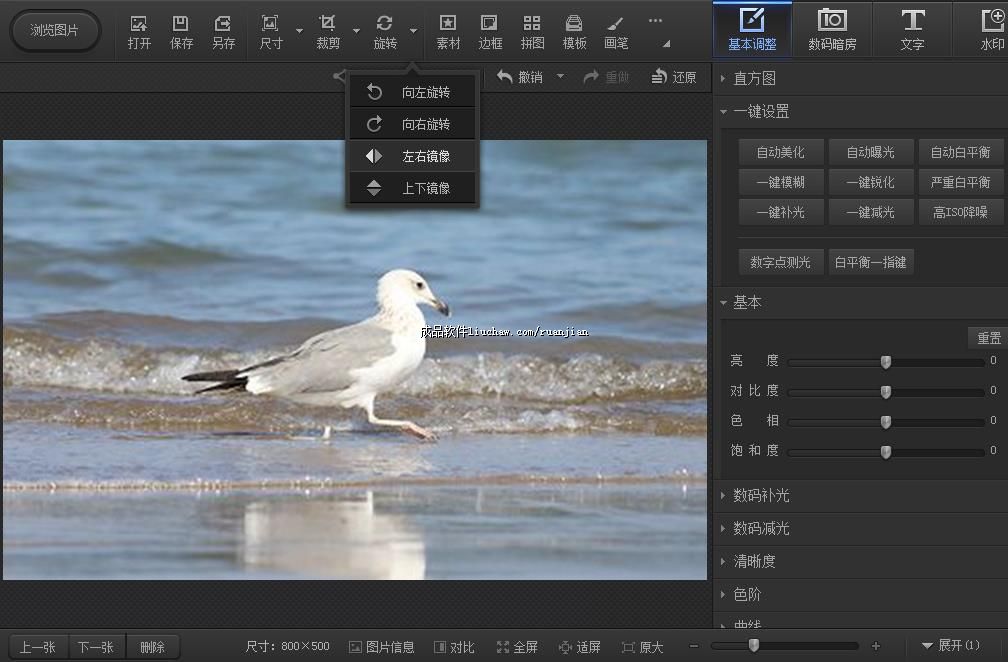Click the Browse Pictures (浏览图片) button
1008x662 pixels.
55,30
